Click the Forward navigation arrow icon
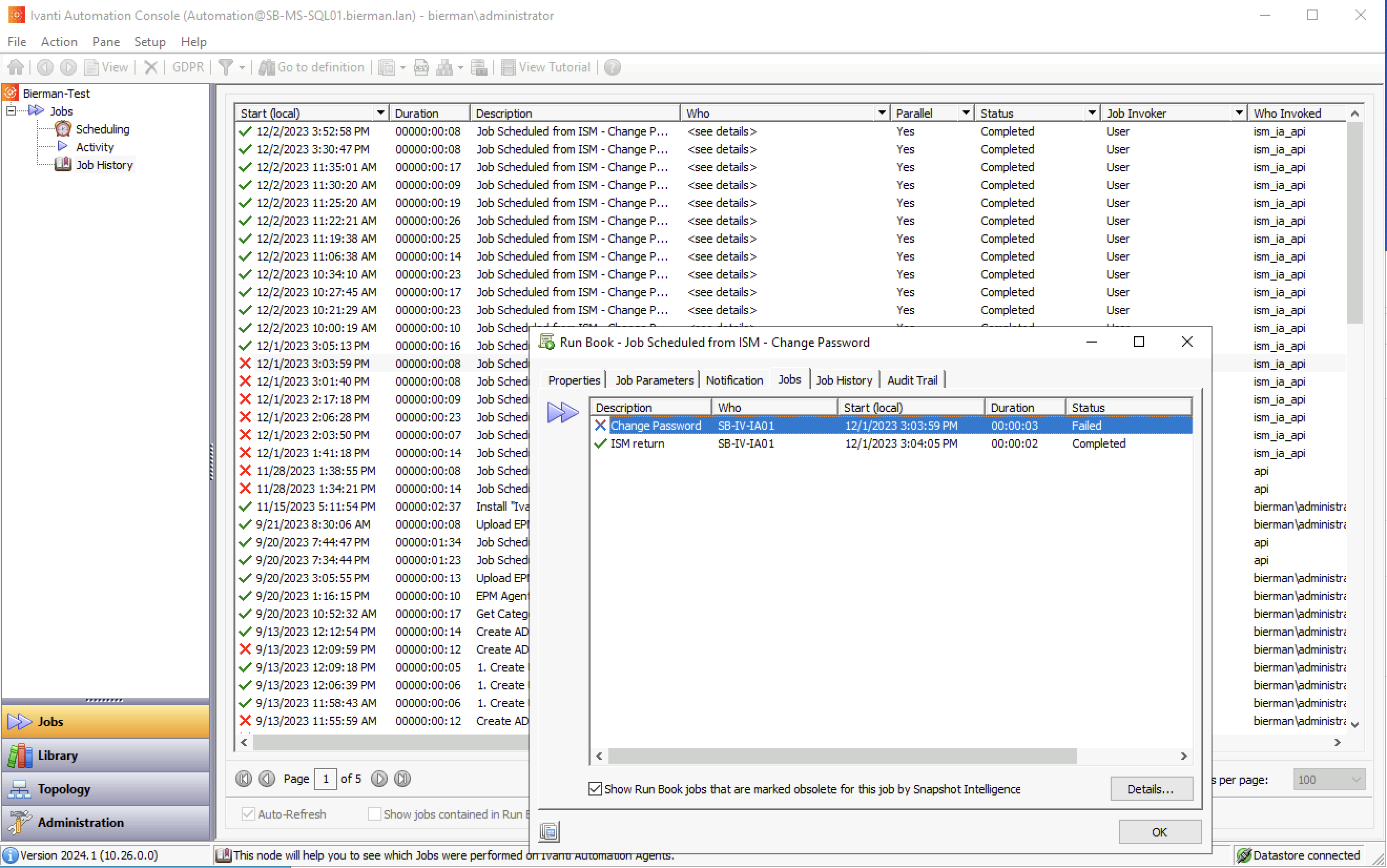Viewport: 1387px width, 868px height. pyautogui.click(x=68, y=67)
